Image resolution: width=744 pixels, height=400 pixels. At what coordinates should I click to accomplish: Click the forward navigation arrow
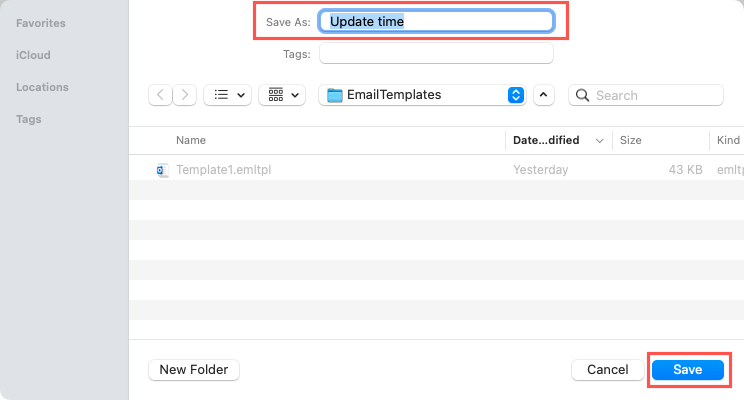pos(185,95)
